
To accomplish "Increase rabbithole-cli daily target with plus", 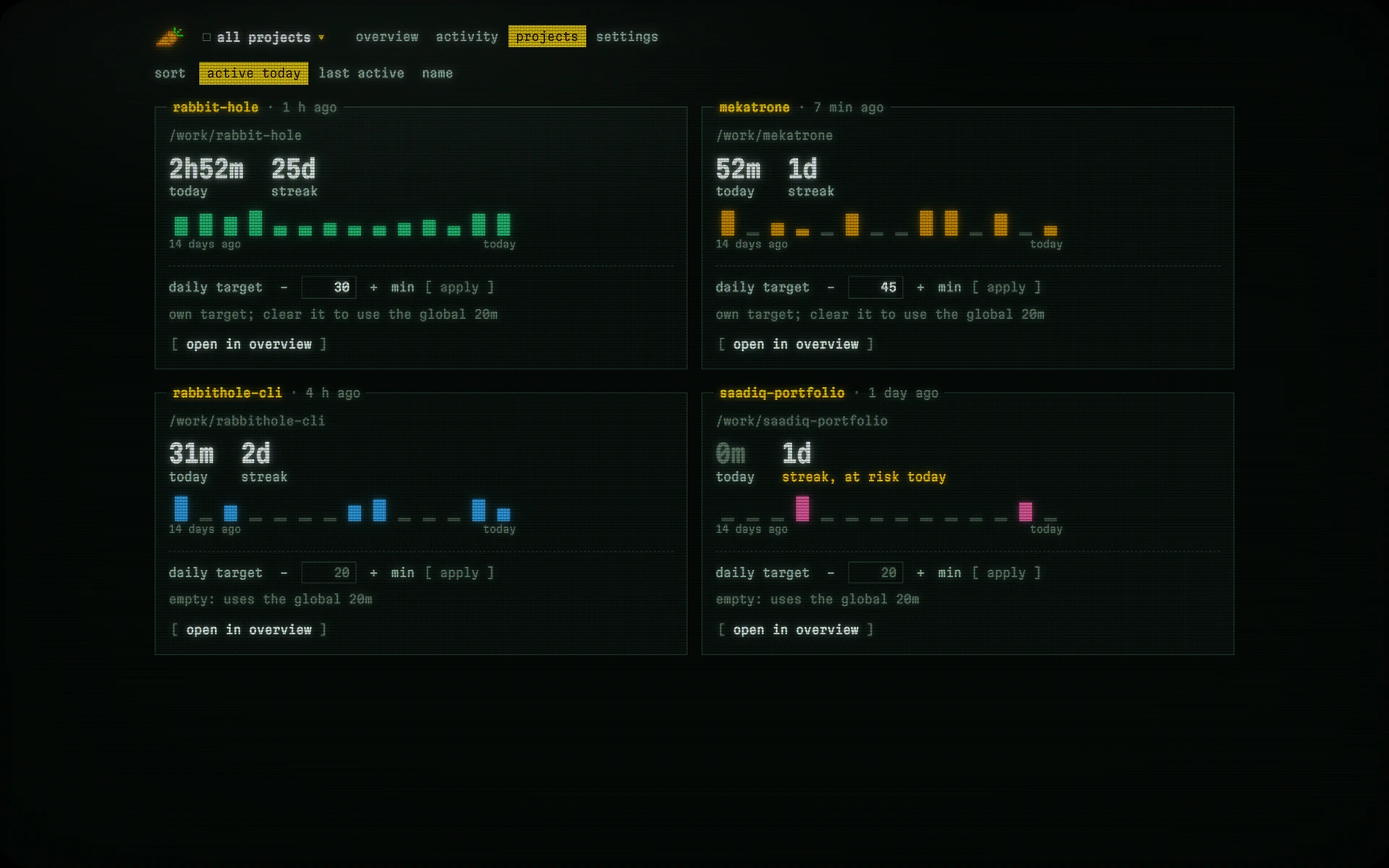I will [373, 573].
